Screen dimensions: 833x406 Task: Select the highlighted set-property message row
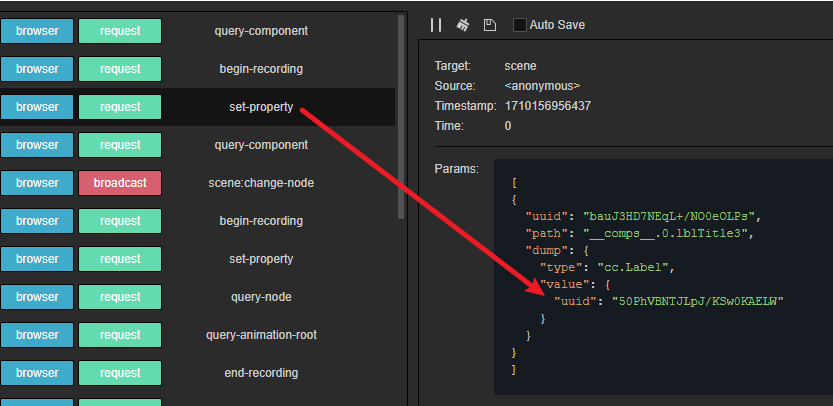click(261, 107)
